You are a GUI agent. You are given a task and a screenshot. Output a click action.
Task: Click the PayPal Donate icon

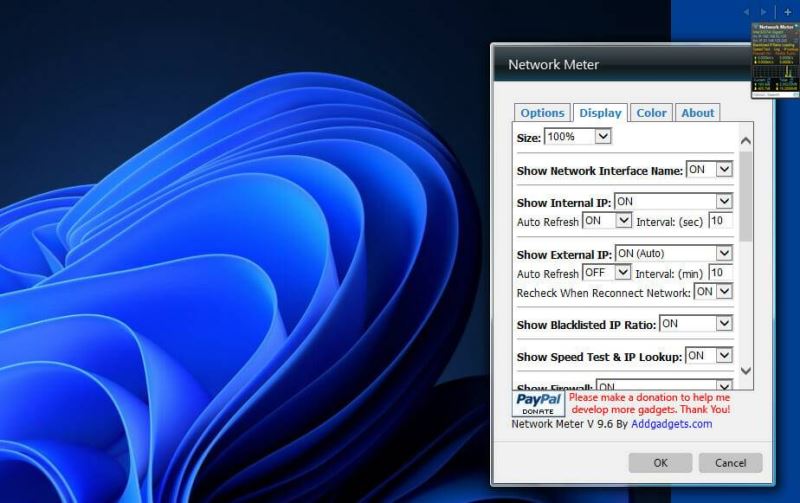pos(539,403)
